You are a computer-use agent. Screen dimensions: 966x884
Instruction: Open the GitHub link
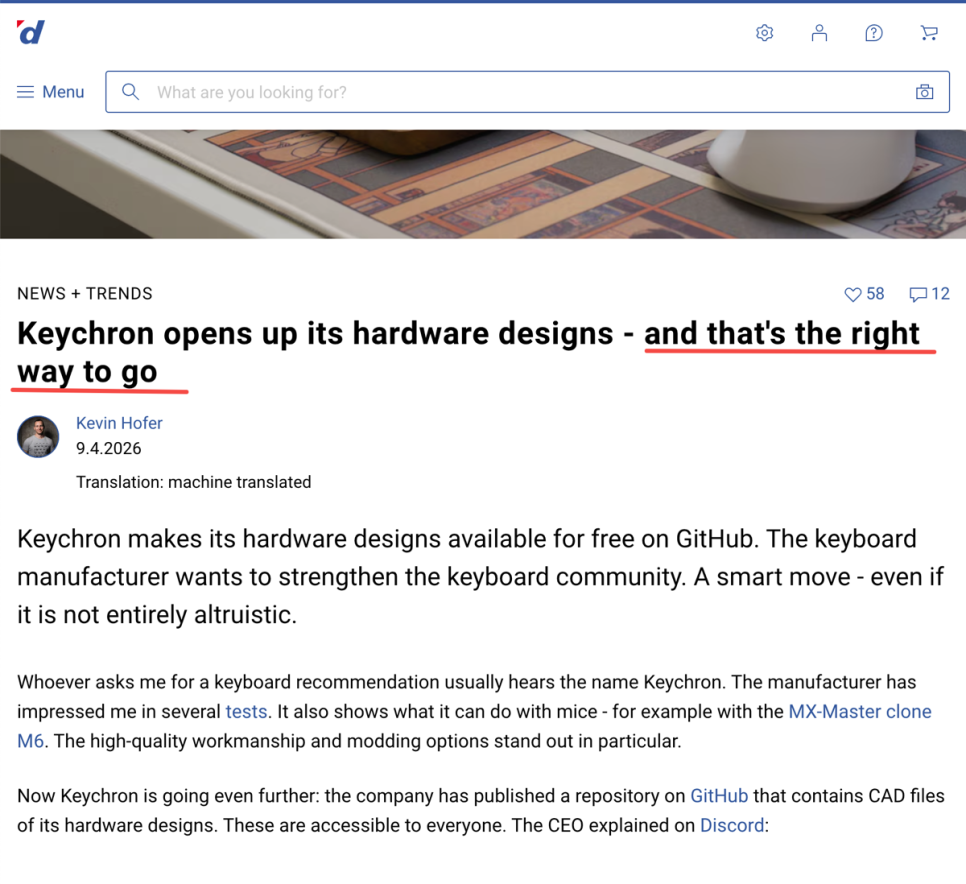pos(719,796)
